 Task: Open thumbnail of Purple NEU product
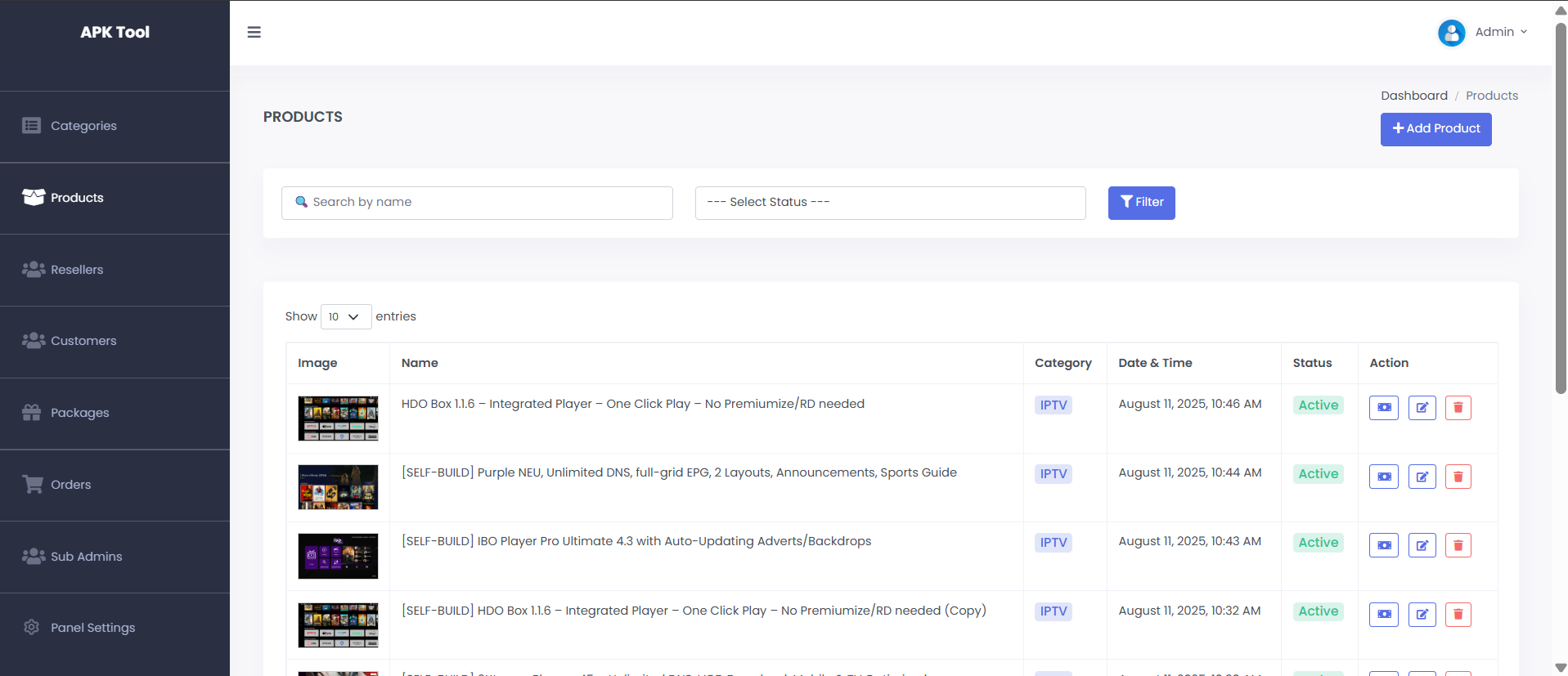(338, 487)
